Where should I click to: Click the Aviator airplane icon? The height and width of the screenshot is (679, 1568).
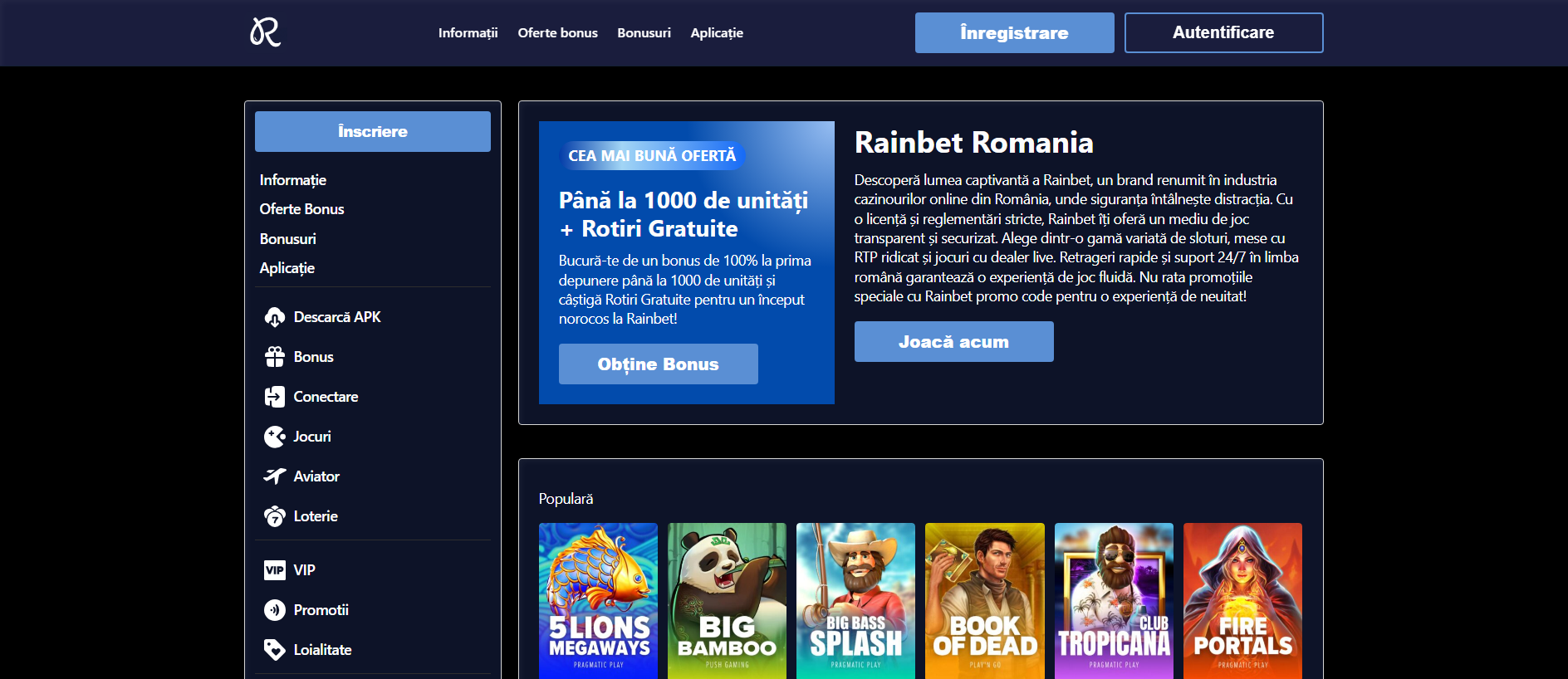tap(275, 476)
